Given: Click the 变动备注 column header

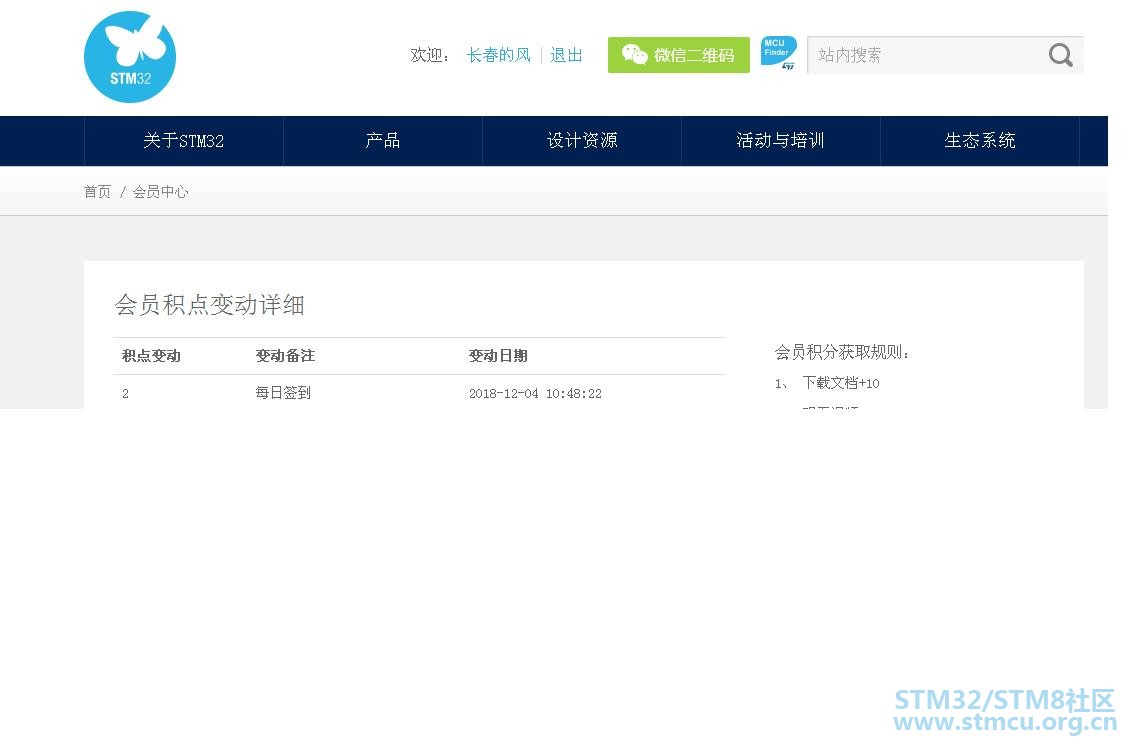Looking at the screenshot, I should pos(285,356).
